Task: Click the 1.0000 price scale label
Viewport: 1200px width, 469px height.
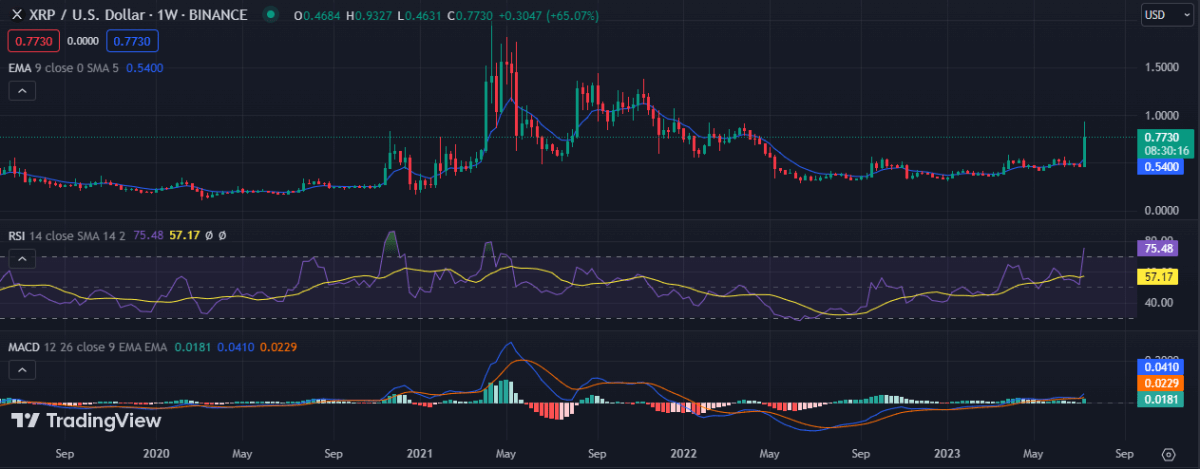Action: 1161,115
